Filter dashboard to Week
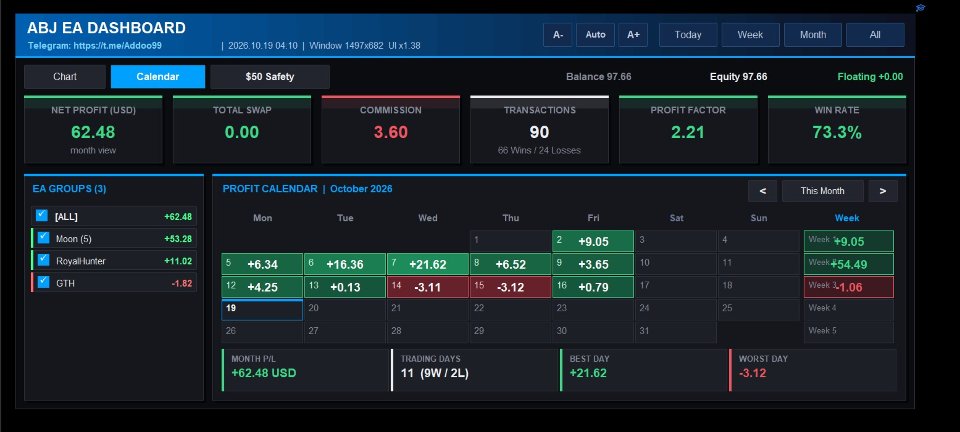Viewport: 960px width, 432px height. 750,35
